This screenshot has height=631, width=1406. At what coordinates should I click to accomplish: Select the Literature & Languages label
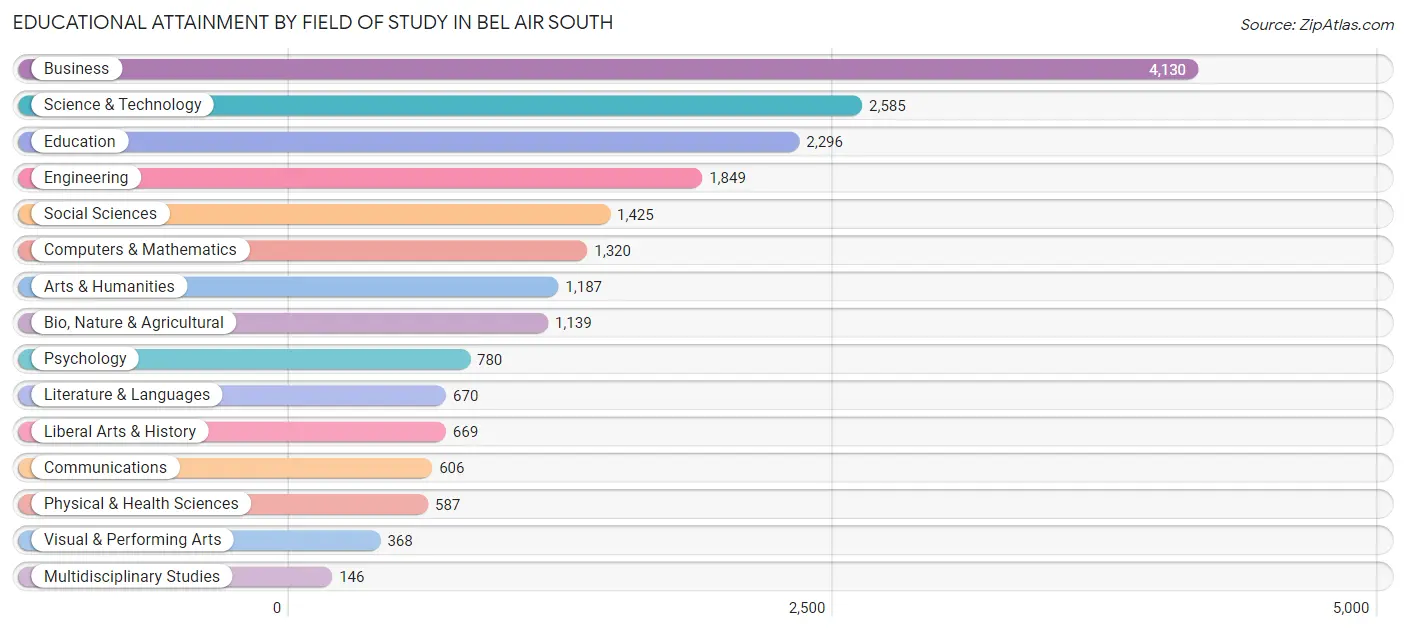tap(127, 395)
